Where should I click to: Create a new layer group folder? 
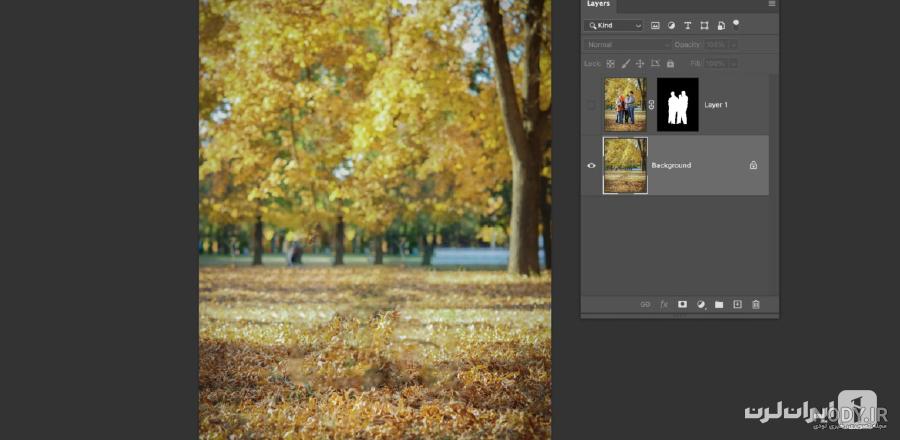719,305
